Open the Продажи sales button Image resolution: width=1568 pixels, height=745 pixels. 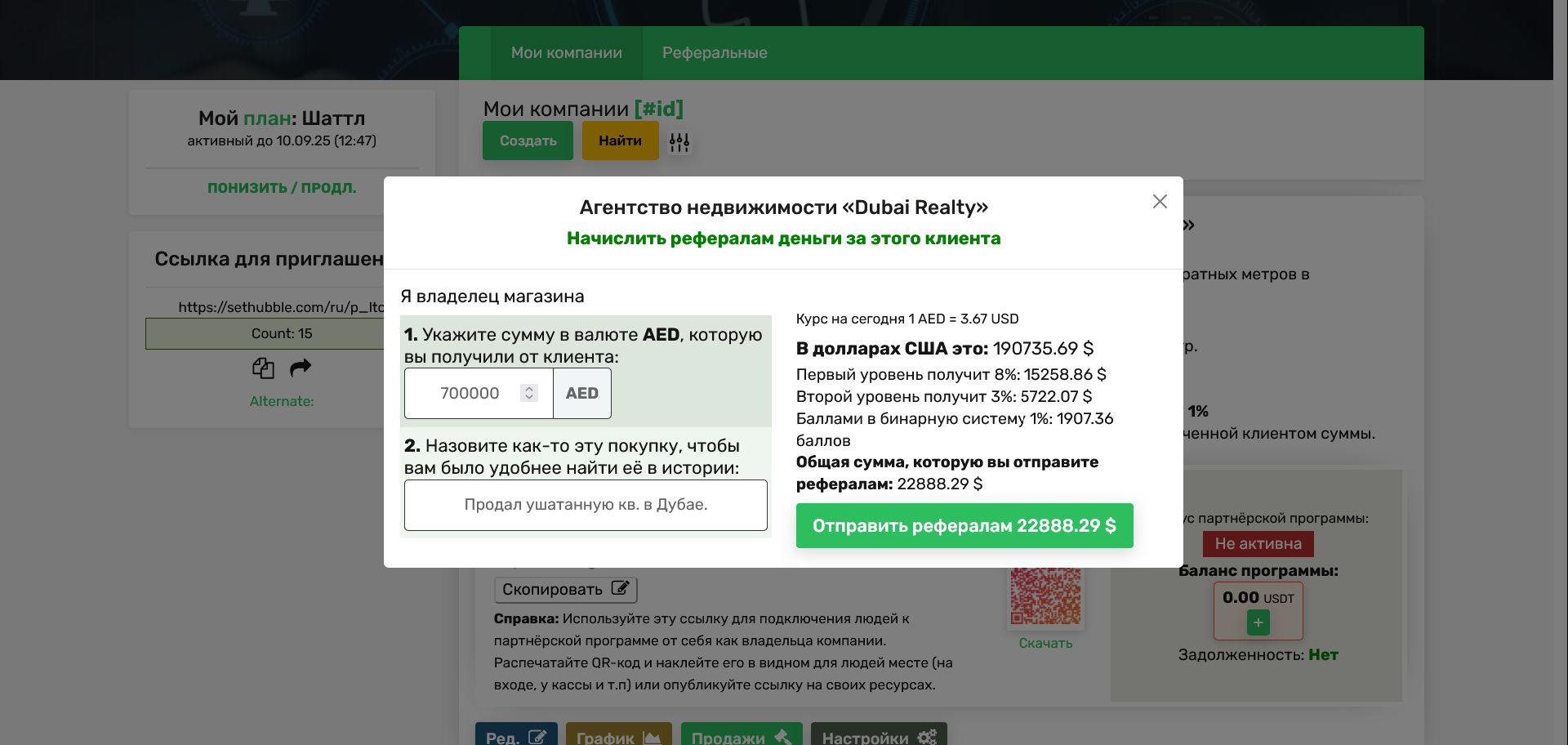(x=741, y=735)
